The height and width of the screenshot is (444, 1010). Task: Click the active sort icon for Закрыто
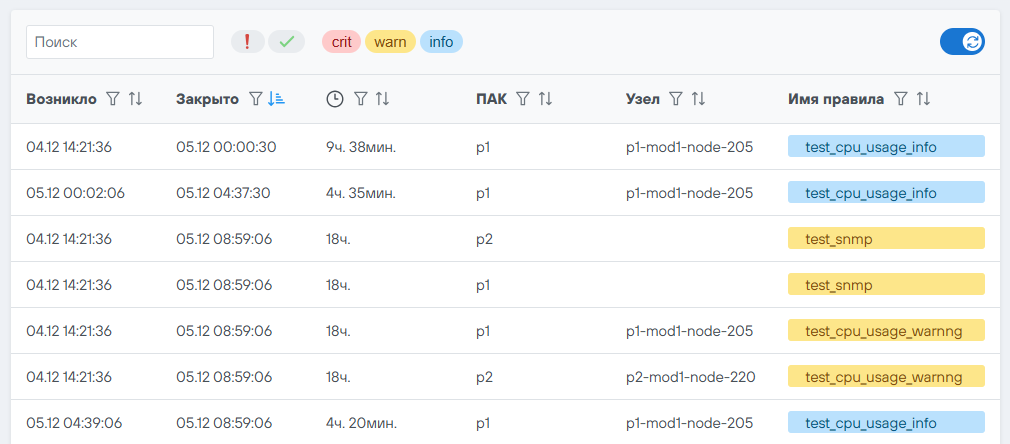(x=277, y=99)
